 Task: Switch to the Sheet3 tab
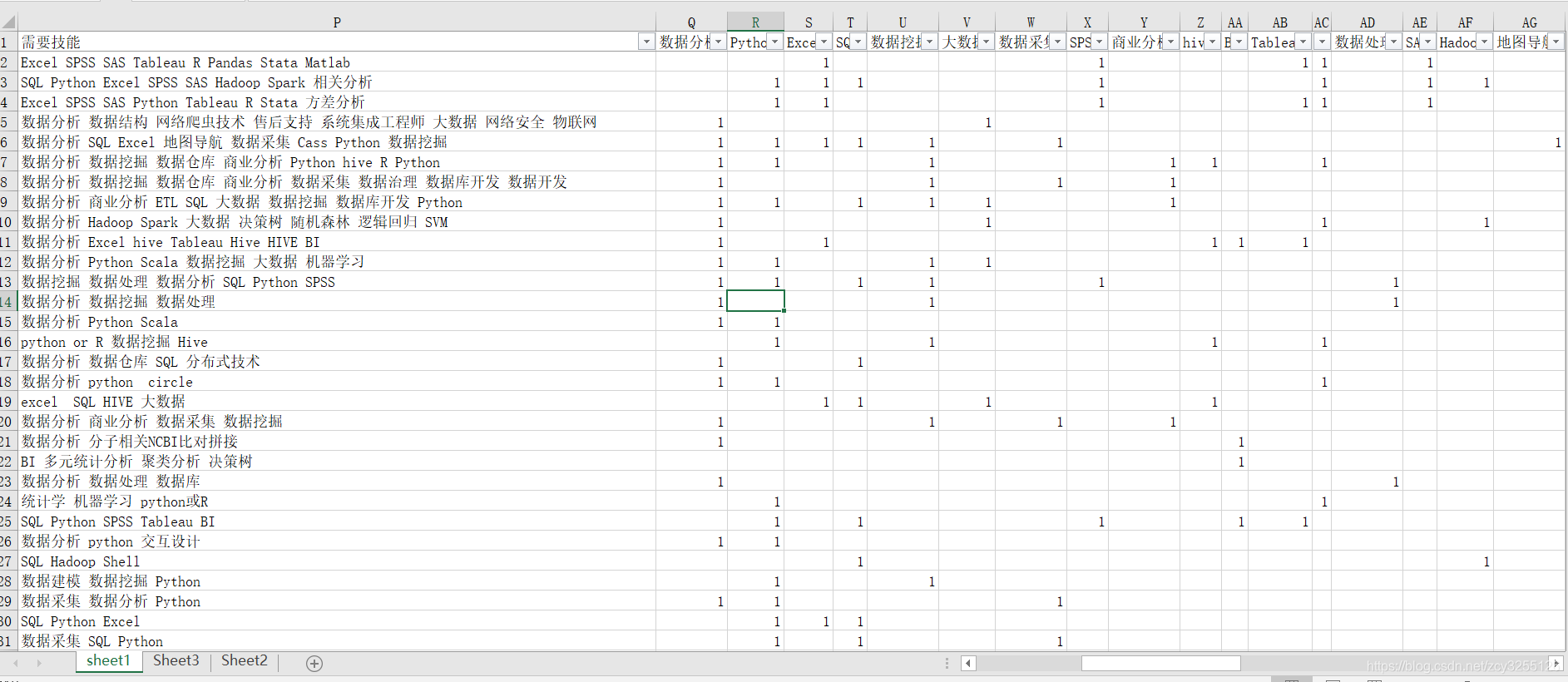pyautogui.click(x=176, y=660)
